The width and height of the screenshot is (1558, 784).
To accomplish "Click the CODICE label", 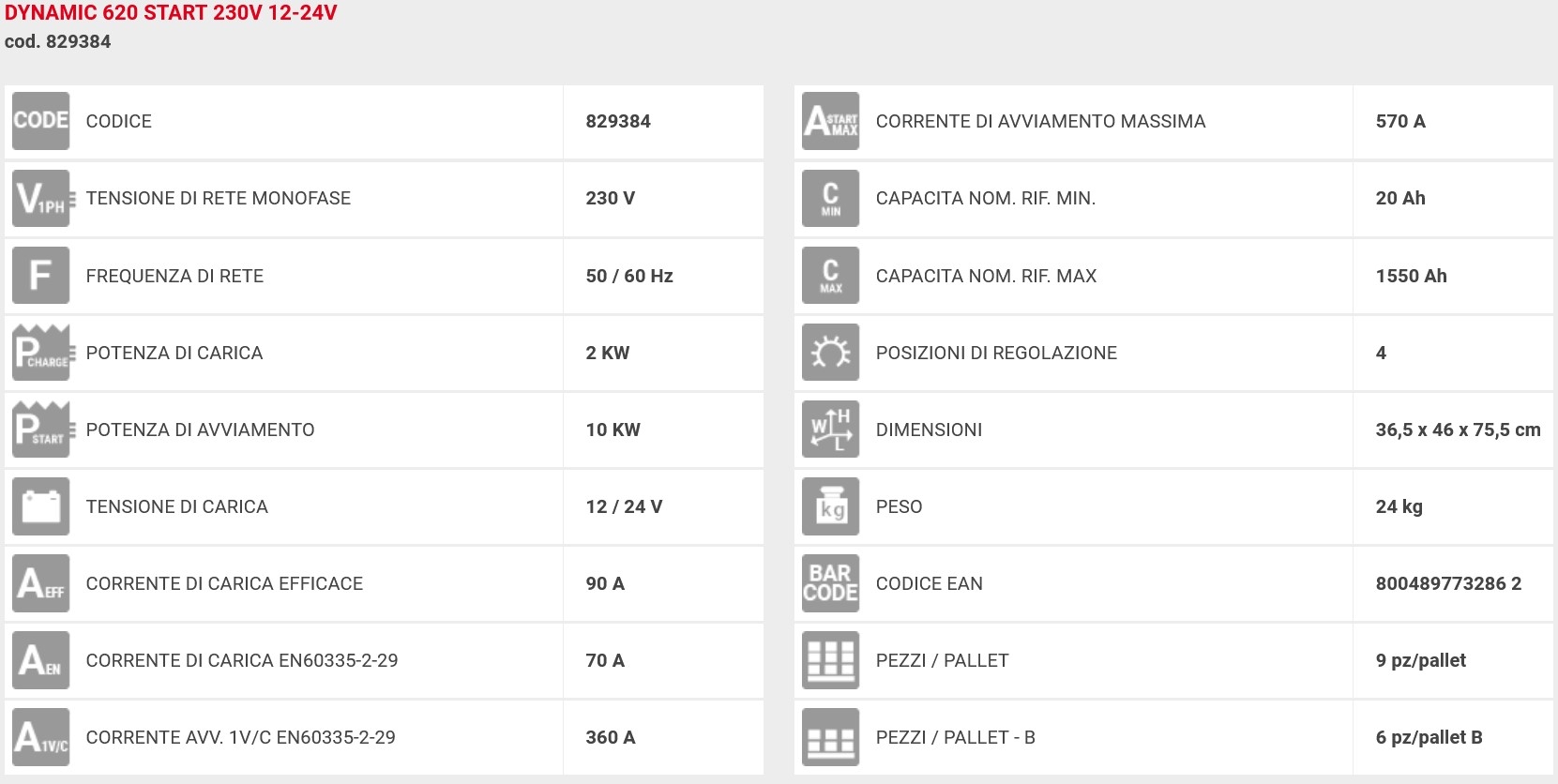I will 119,121.
